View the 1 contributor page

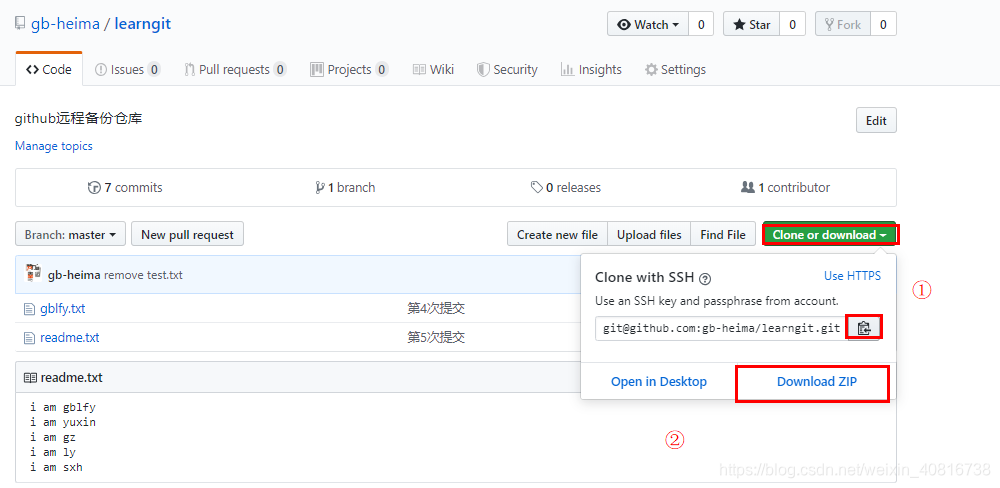pyautogui.click(x=786, y=188)
